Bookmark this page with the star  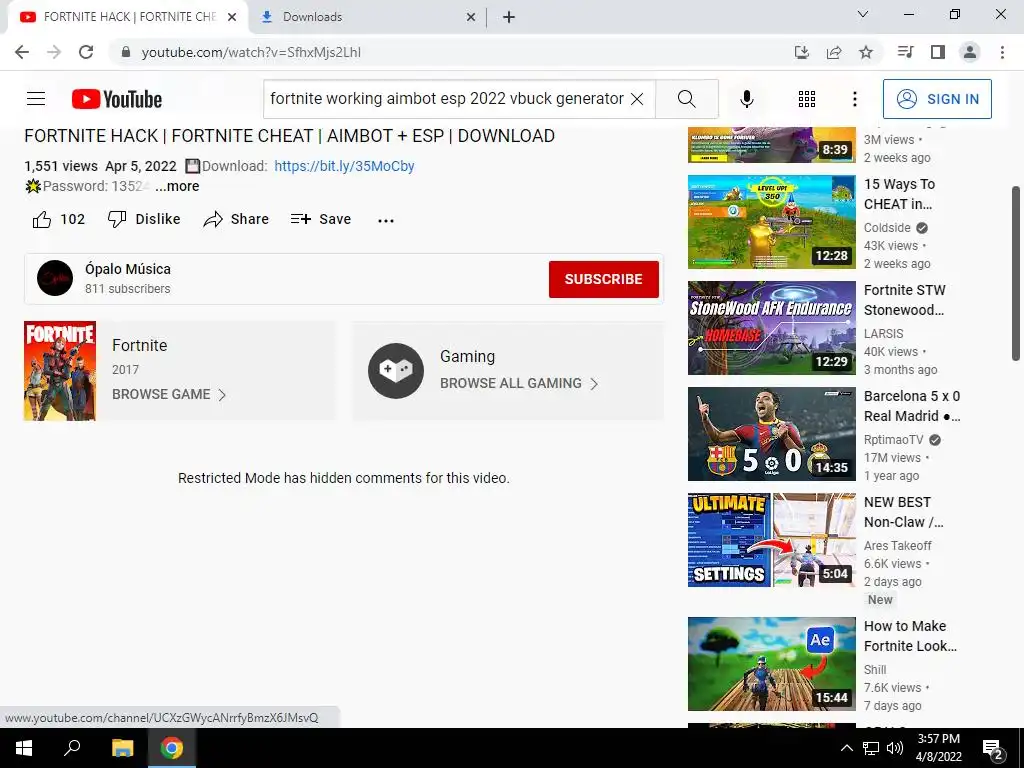(x=866, y=52)
